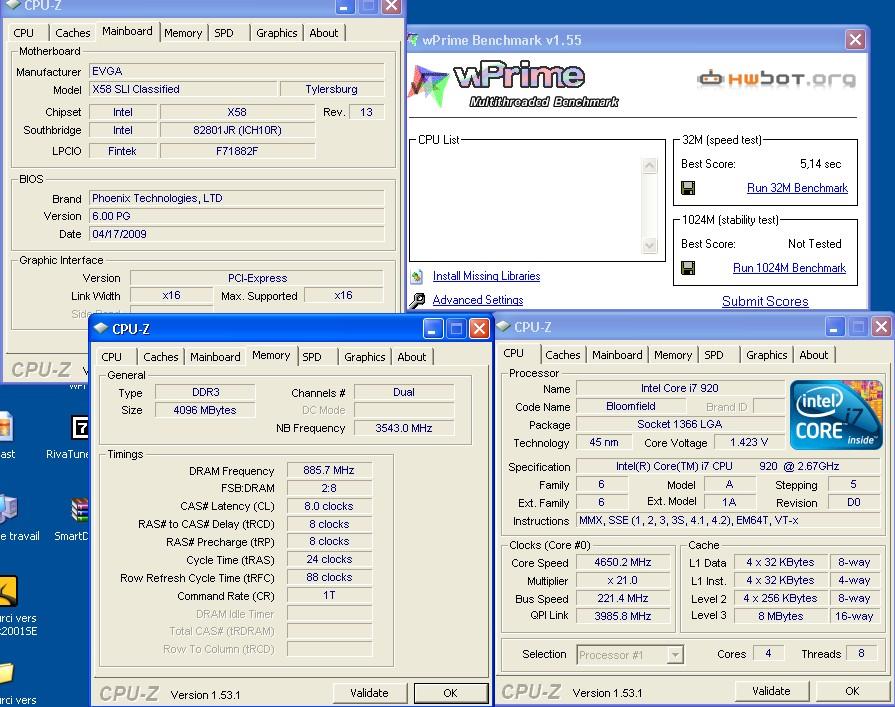Open Memory tab in processor window
895x707 pixels.
pos(672,355)
